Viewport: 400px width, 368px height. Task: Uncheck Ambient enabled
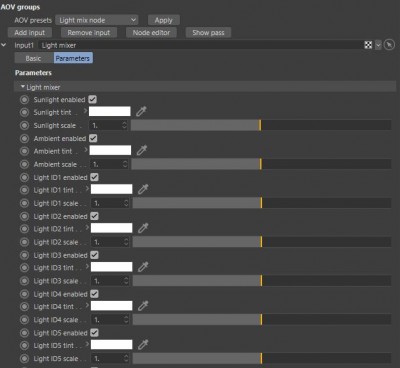(x=93, y=138)
